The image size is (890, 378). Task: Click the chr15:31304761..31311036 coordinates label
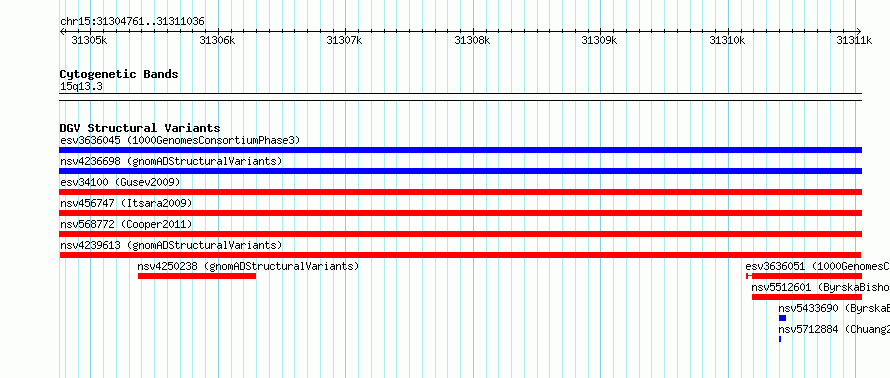[x=132, y=22]
